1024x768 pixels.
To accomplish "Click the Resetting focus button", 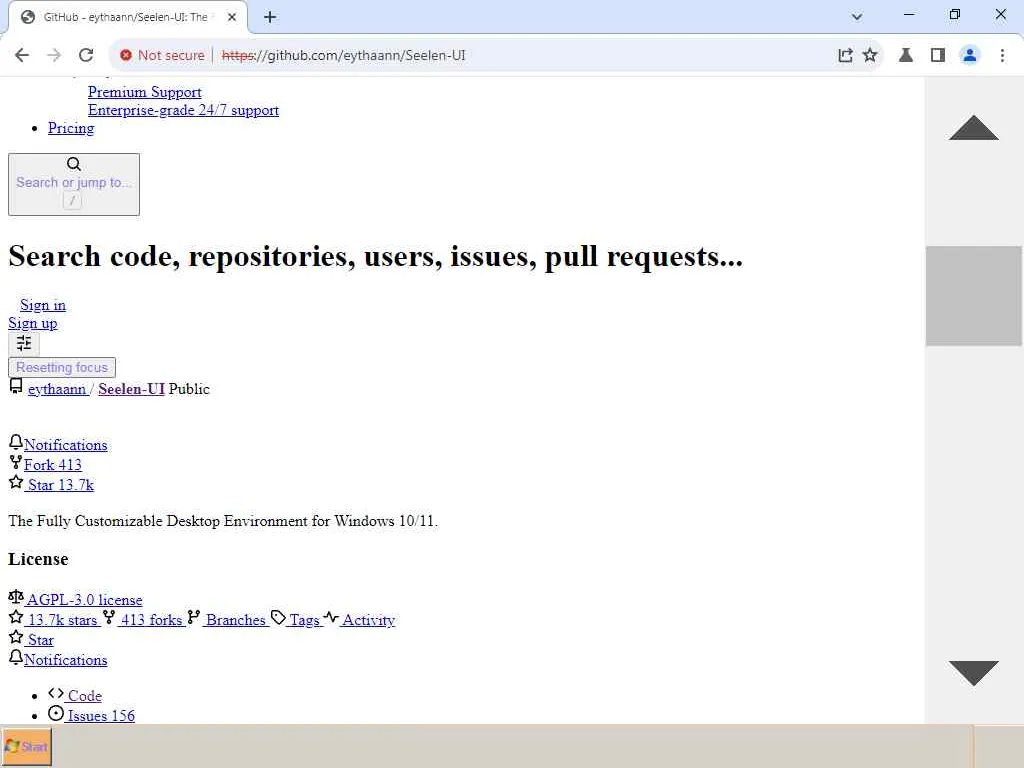I will pos(62,367).
